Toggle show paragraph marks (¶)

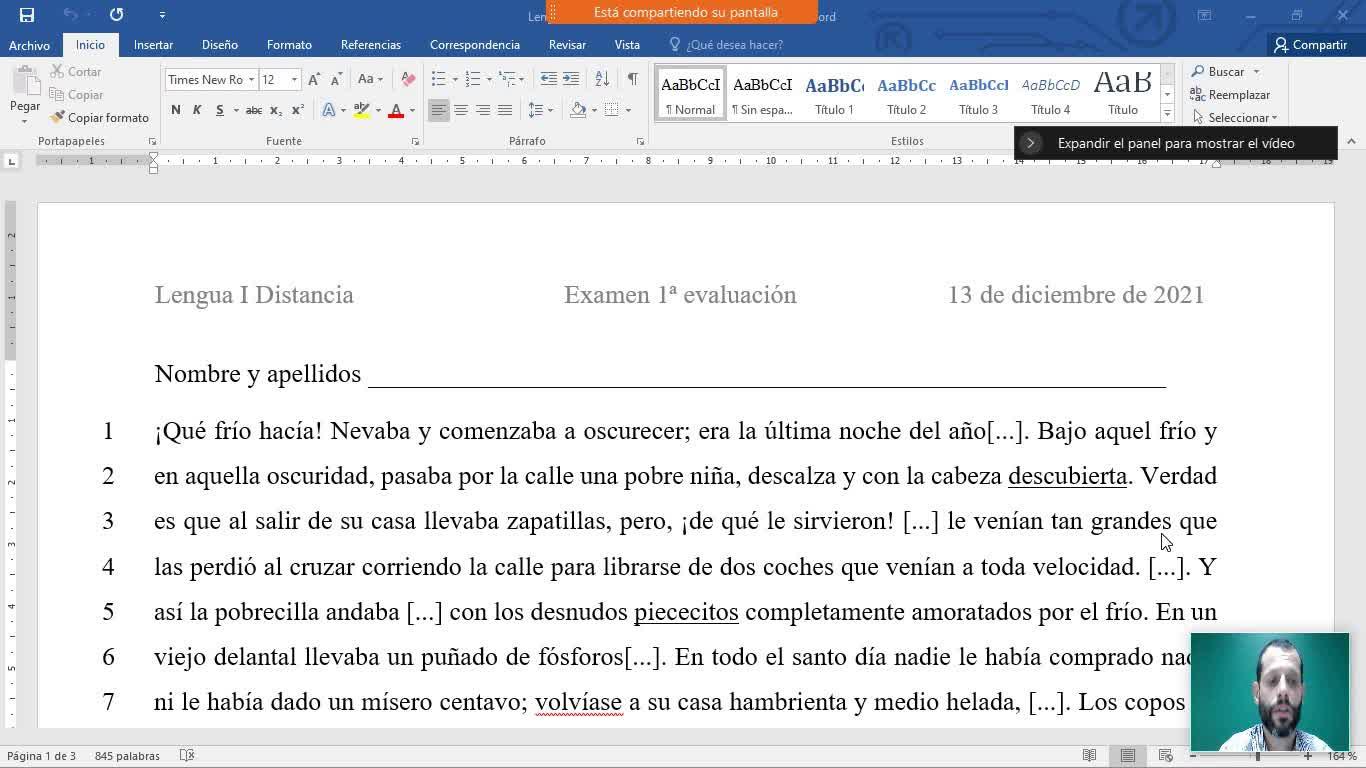click(632, 79)
